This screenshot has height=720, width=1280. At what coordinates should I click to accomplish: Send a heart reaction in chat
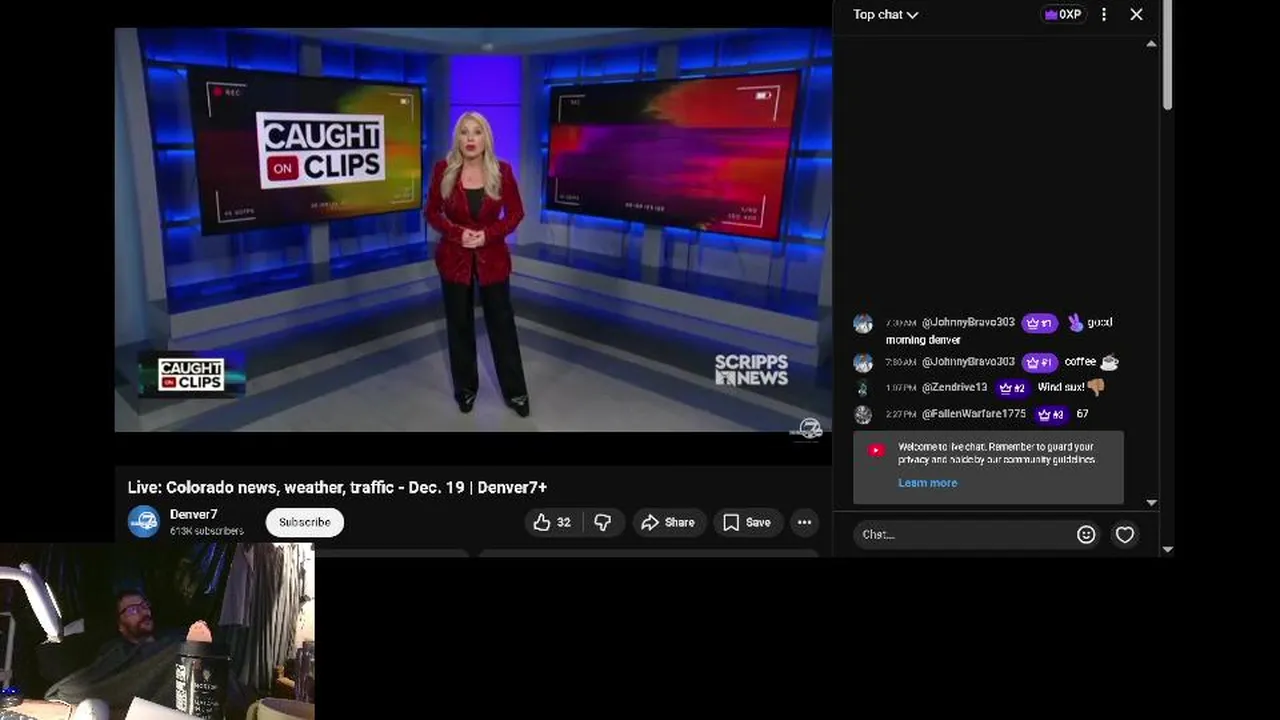coord(1125,535)
